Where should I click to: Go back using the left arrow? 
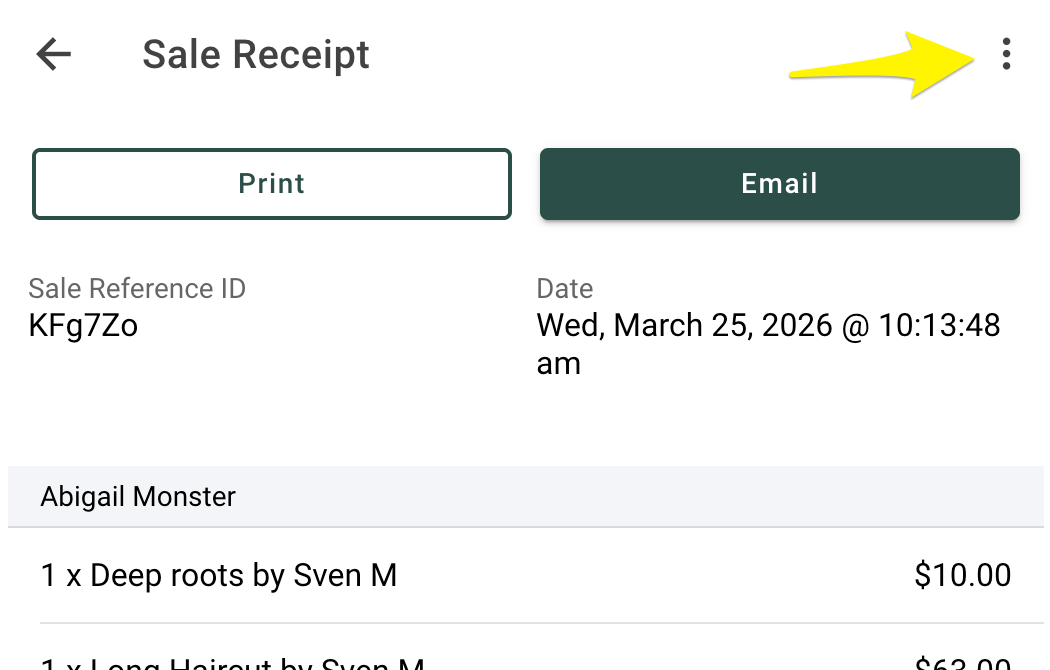[x=54, y=54]
